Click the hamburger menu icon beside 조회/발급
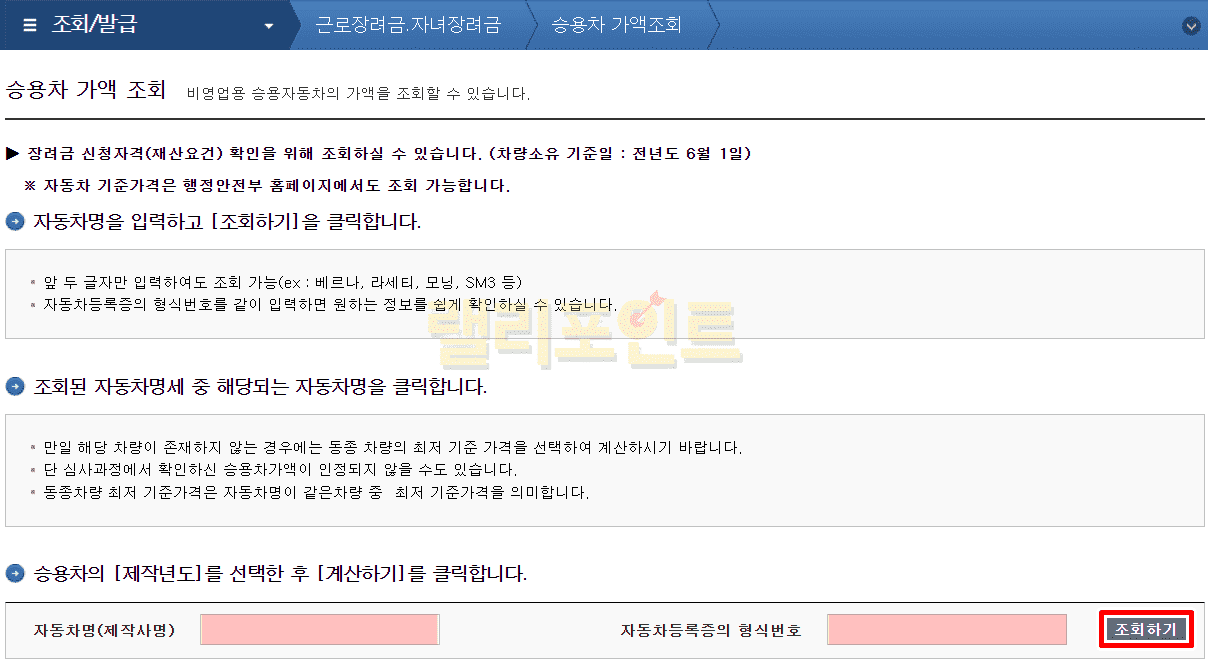The width and height of the screenshot is (1208, 669). [x=30, y=25]
